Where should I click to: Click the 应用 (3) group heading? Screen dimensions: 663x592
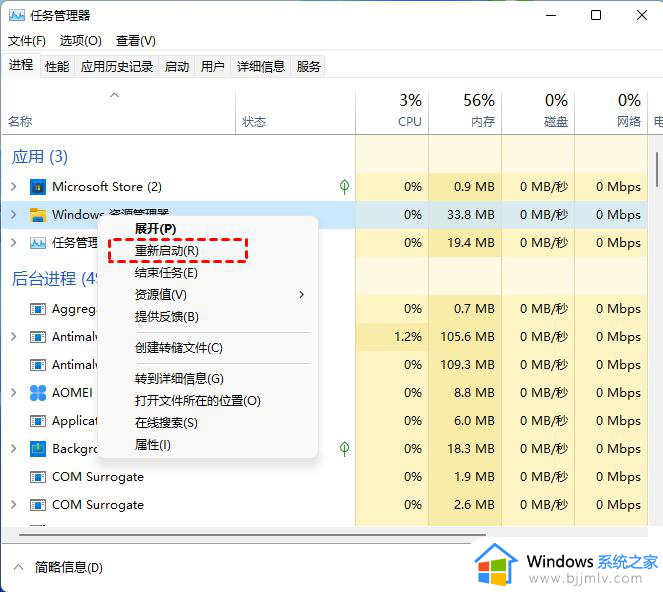click(x=40, y=157)
